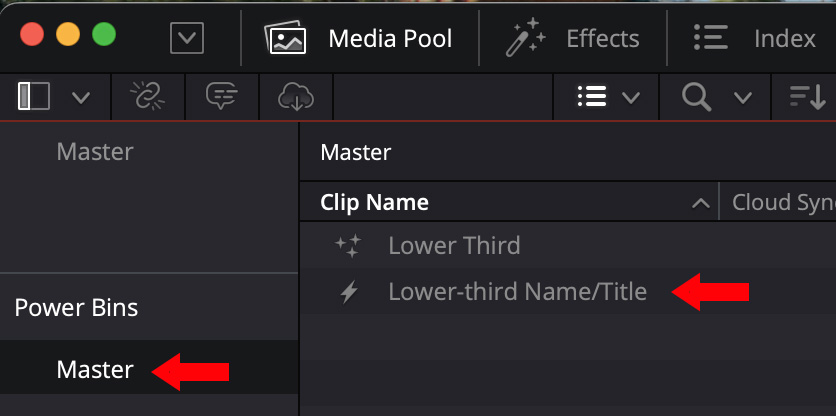Screen dimensions: 836x416
Task: Expand the search options chevron
Action: coord(742,97)
